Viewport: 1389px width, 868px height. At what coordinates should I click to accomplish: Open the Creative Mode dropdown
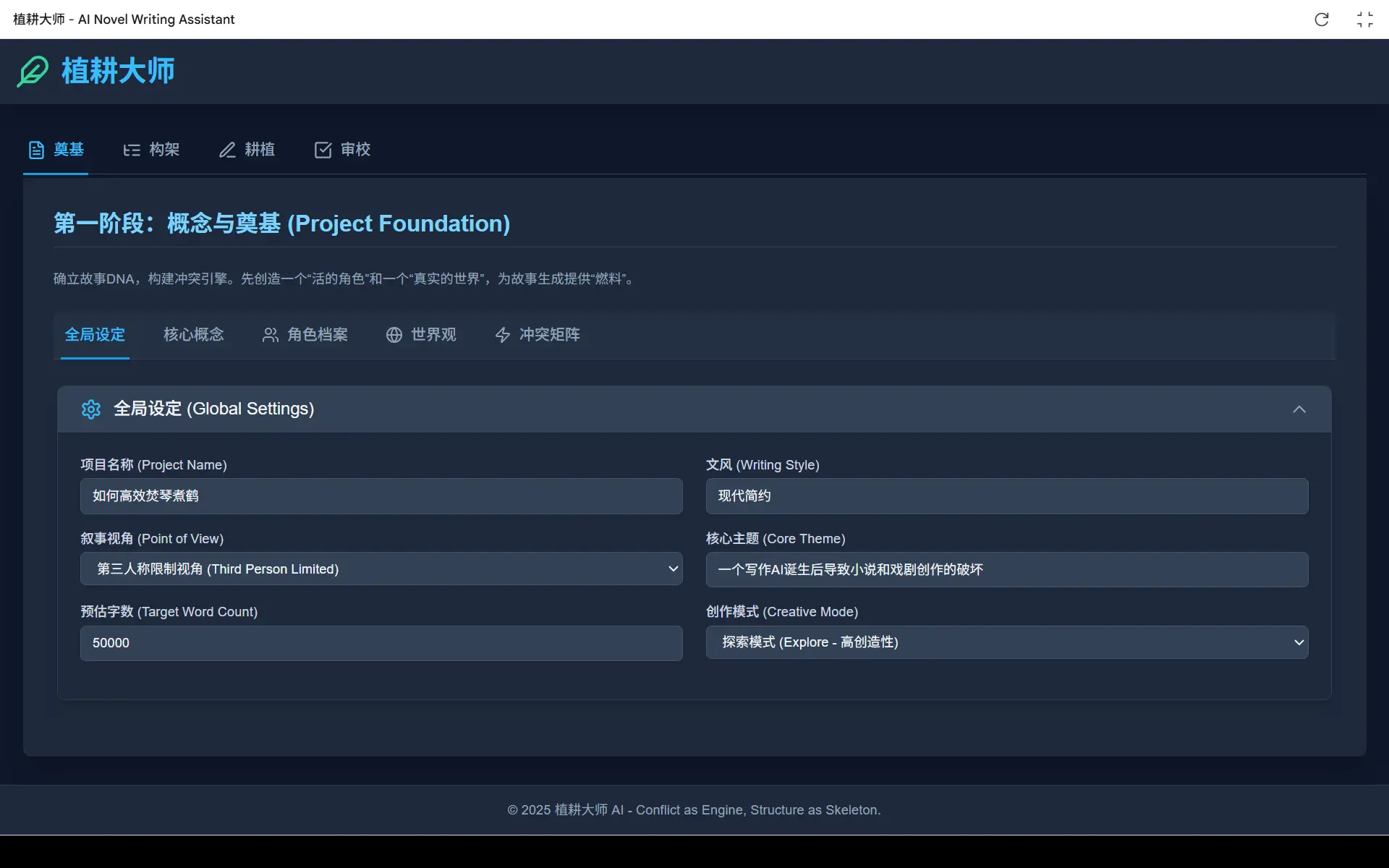pos(1006,642)
